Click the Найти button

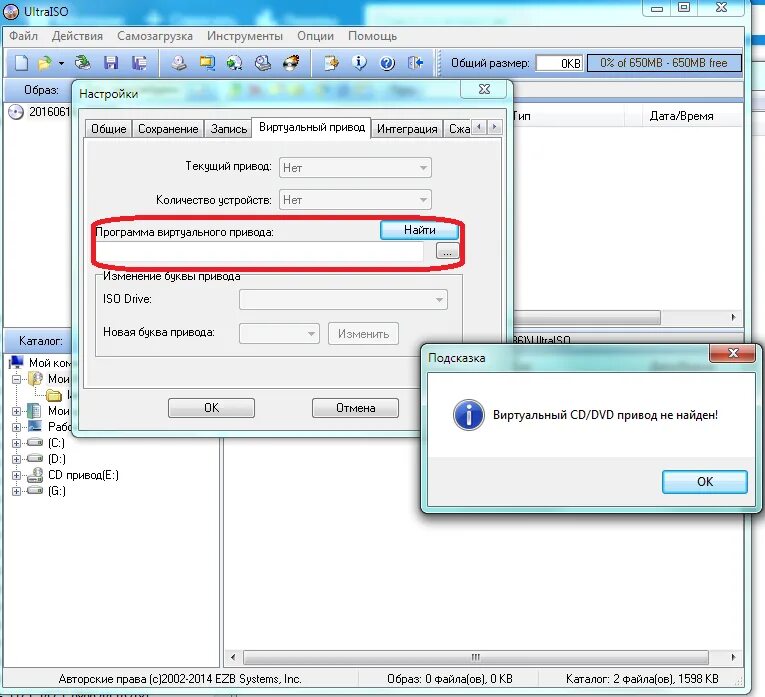tap(420, 230)
